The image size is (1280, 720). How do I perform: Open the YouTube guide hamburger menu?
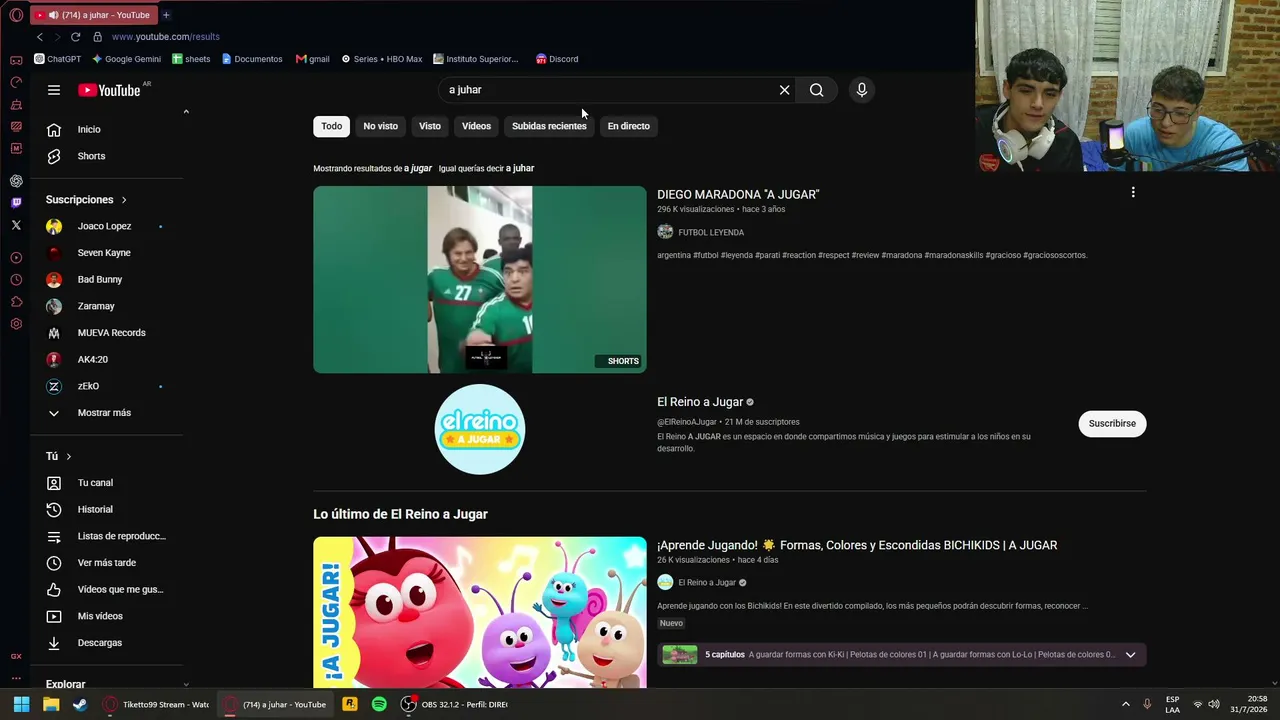[54, 90]
